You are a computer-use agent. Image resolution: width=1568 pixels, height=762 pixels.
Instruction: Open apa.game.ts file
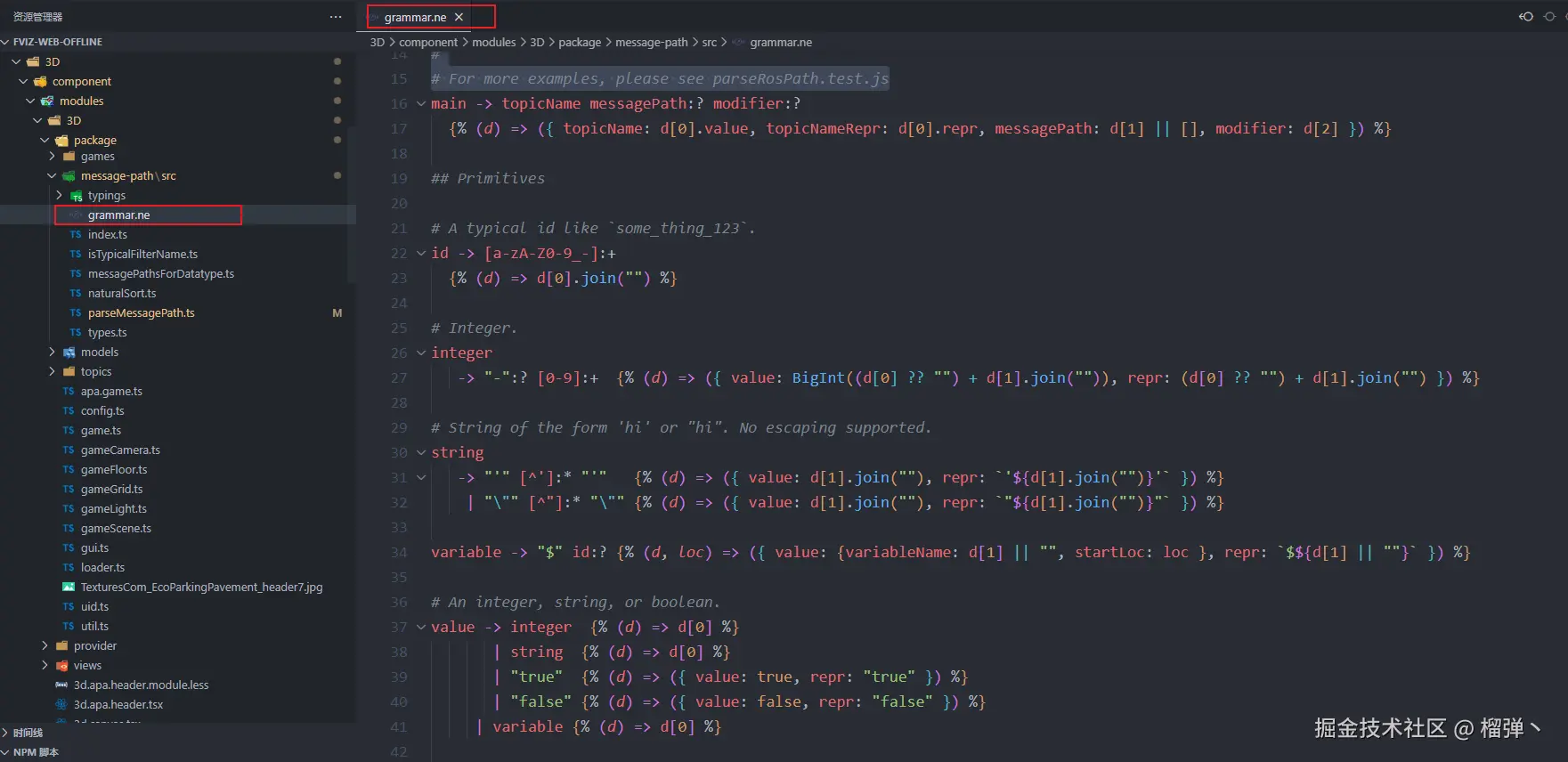111,391
